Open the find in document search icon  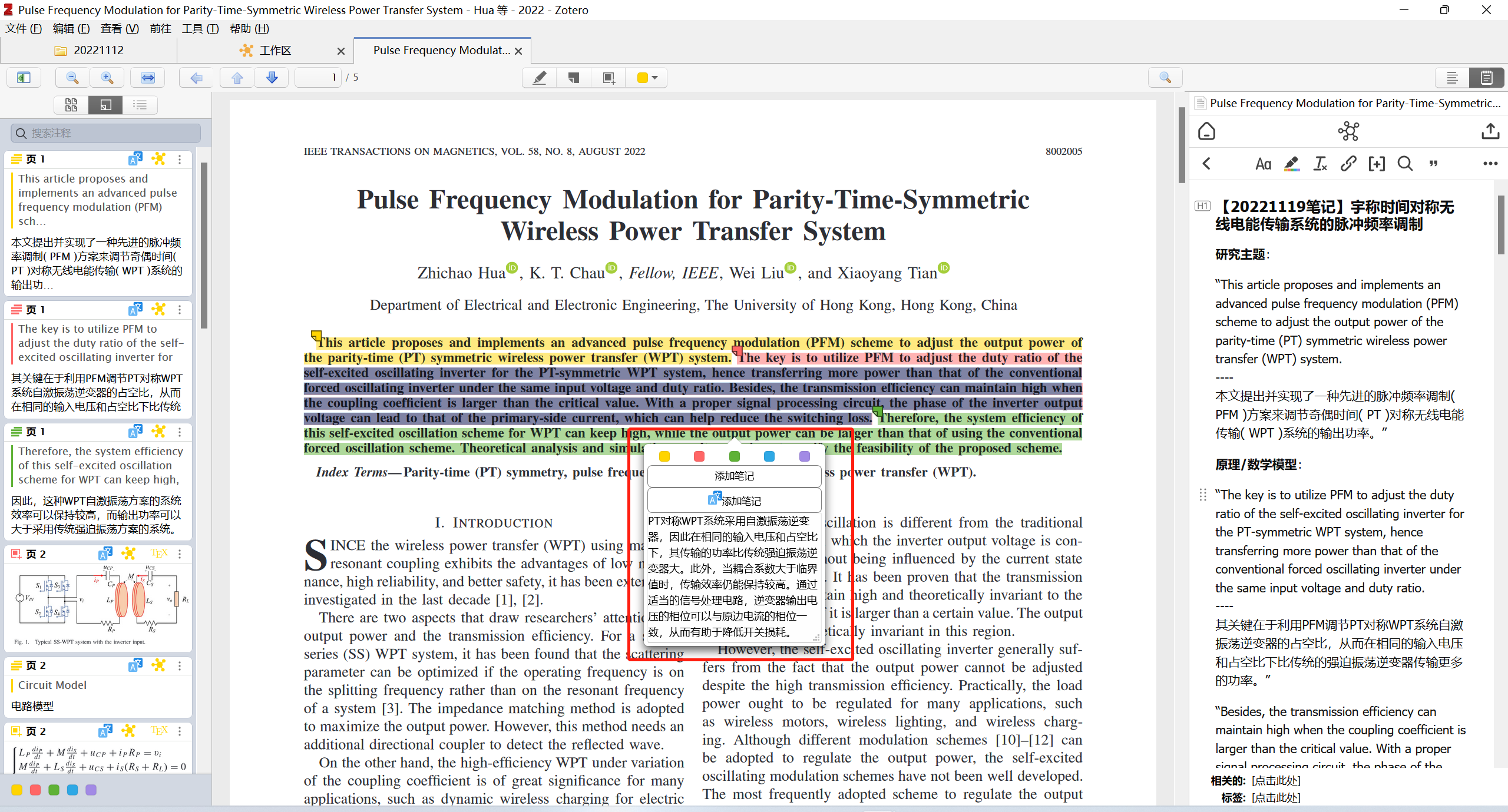(1165, 77)
